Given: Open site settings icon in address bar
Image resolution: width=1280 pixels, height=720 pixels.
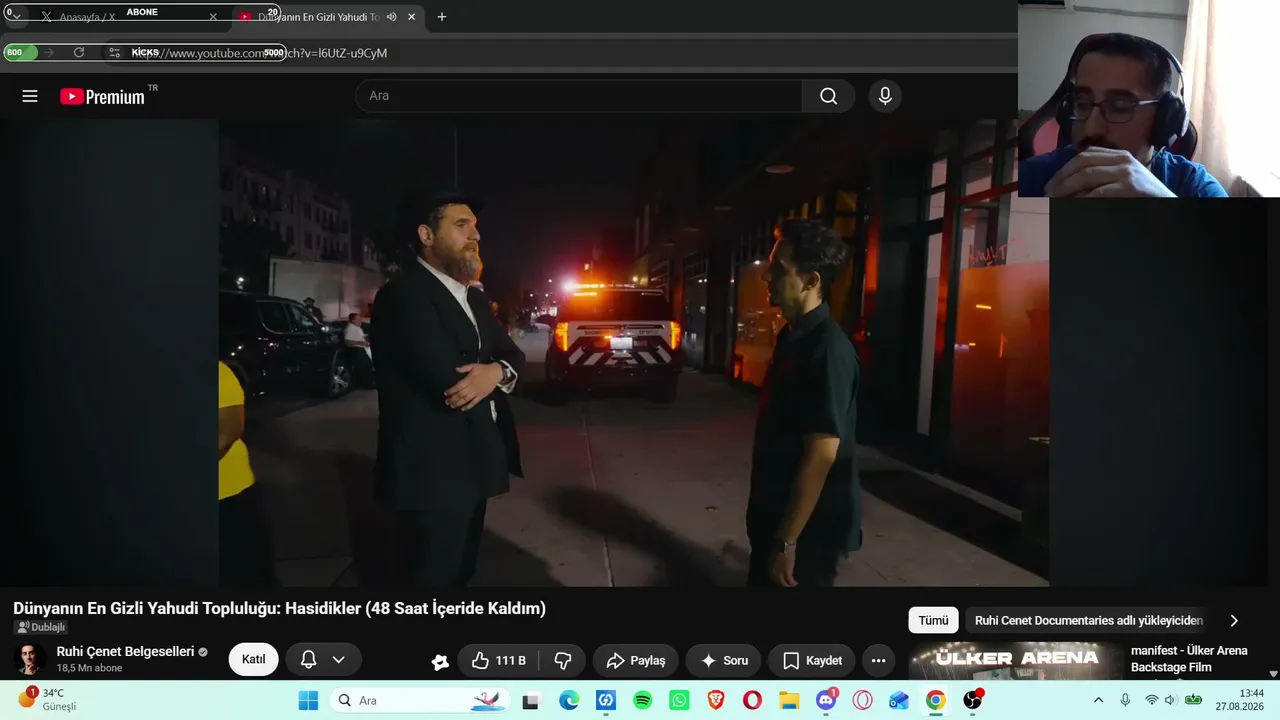Looking at the screenshot, I should (x=115, y=53).
